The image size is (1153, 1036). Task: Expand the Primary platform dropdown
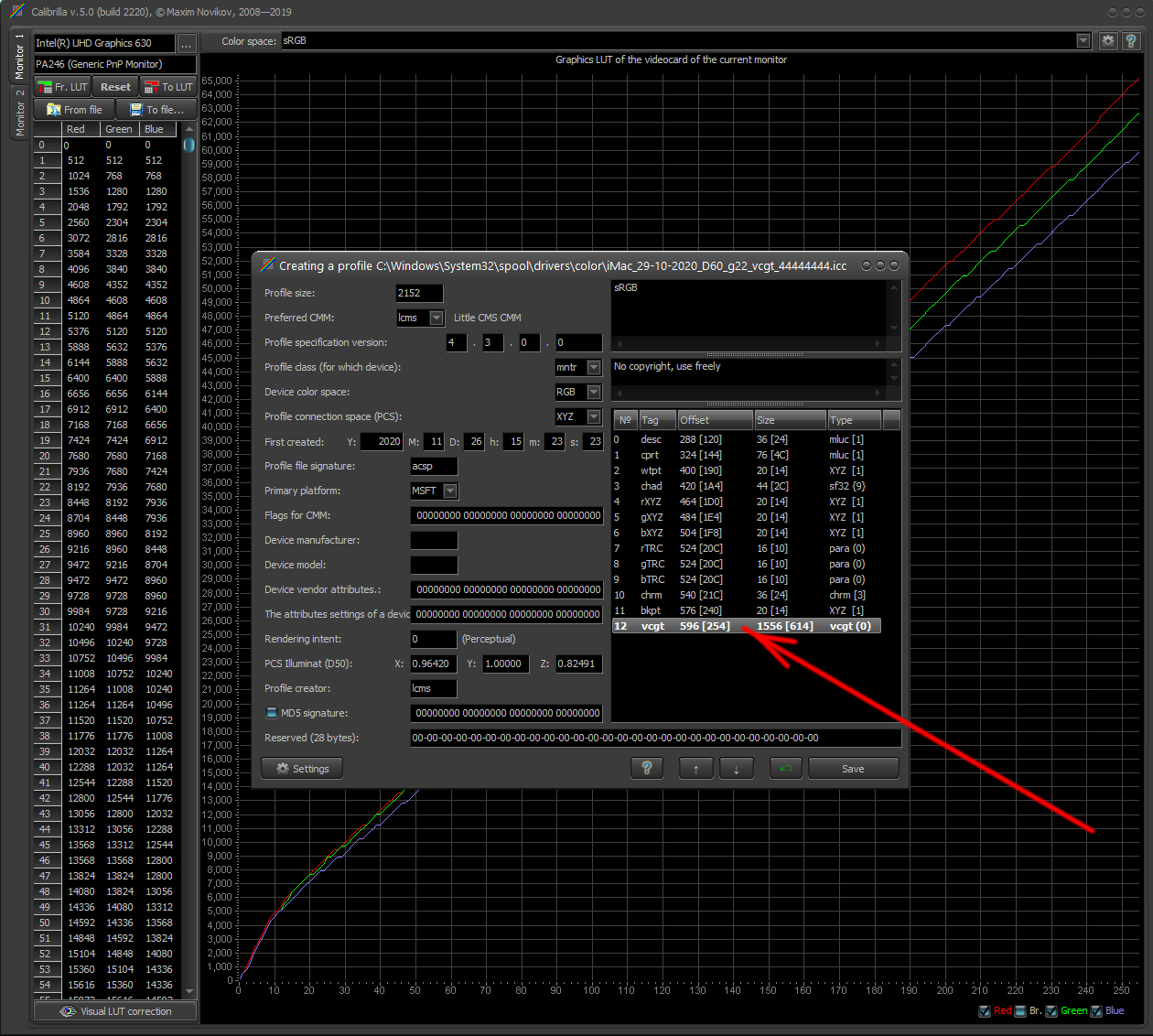pyautogui.click(x=450, y=491)
